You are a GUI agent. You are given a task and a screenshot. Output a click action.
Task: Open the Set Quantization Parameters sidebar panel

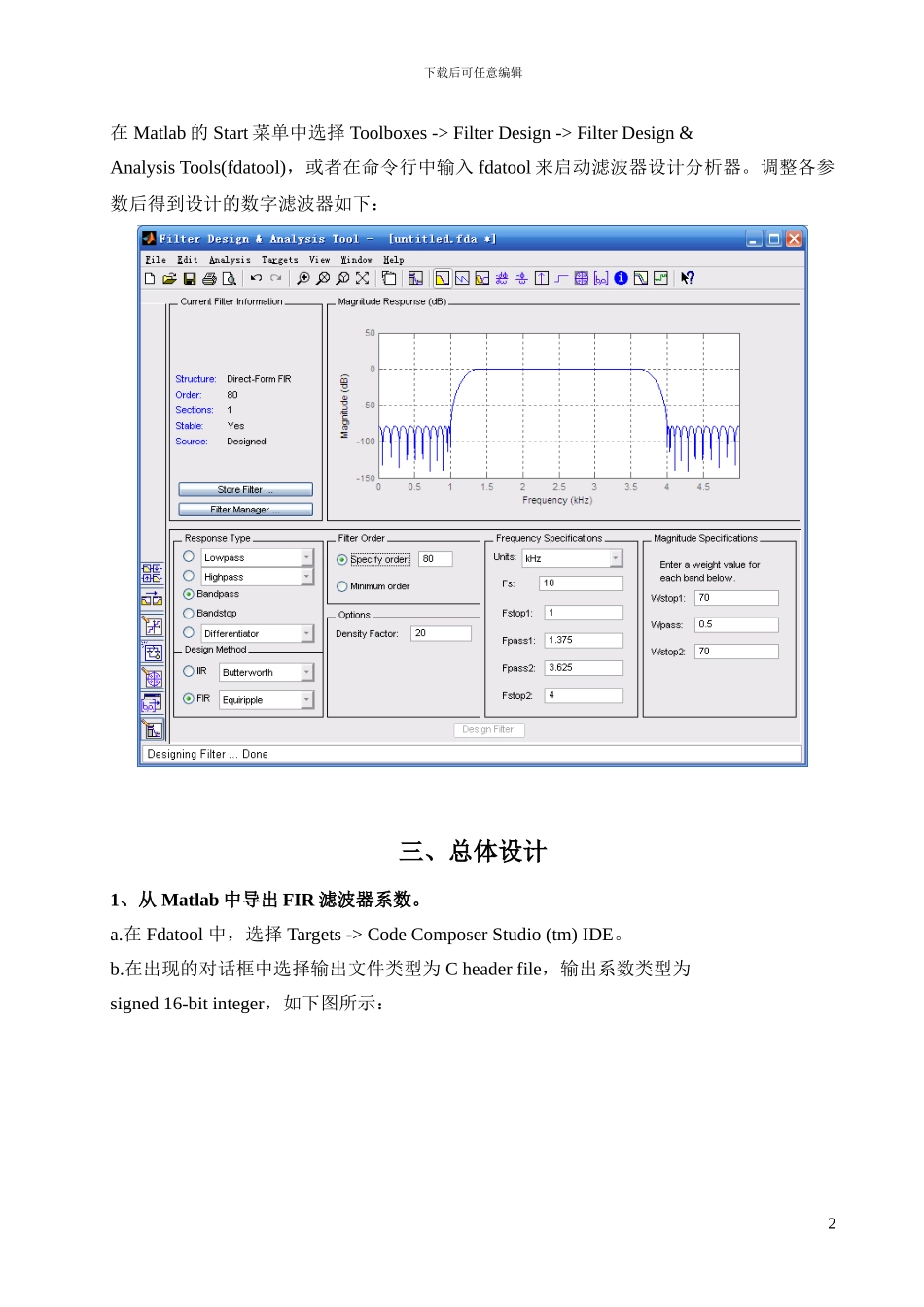click(152, 625)
